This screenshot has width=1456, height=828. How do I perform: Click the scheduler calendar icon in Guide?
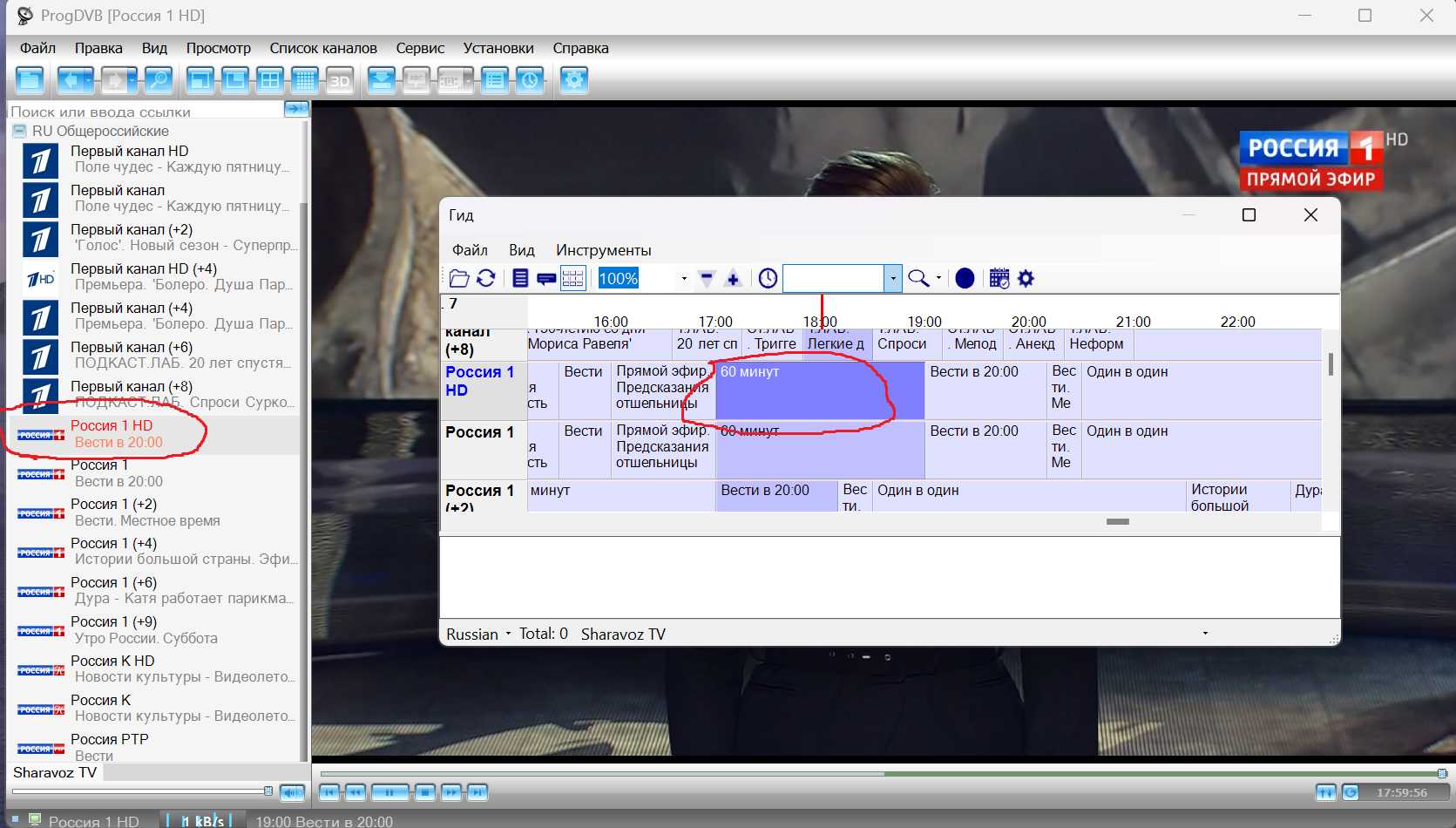pos(999,278)
